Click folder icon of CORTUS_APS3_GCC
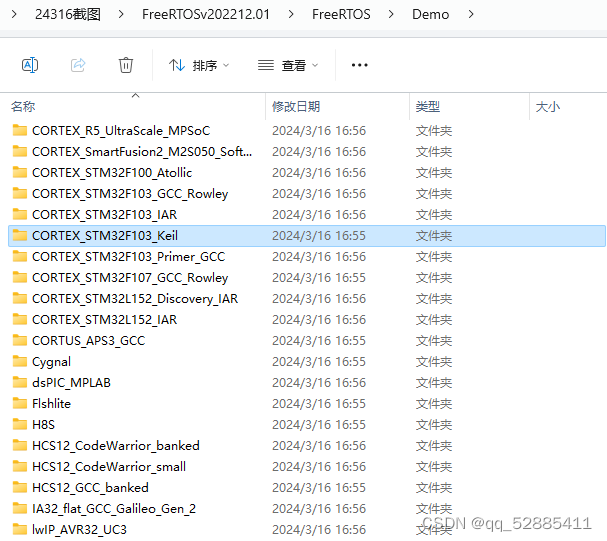Image resolution: width=607 pixels, height=541 pixels. coord(20,340)
